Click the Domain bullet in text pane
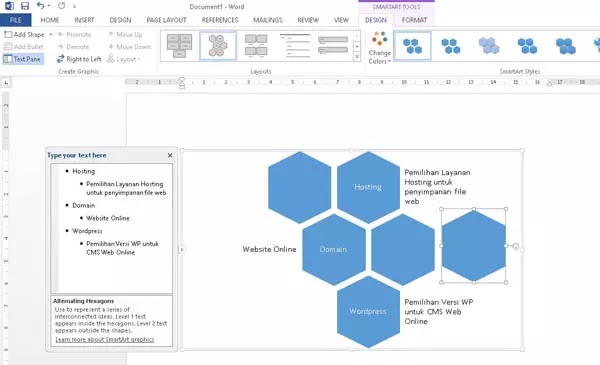The image size is (600, 365). (x=83, y=205)
